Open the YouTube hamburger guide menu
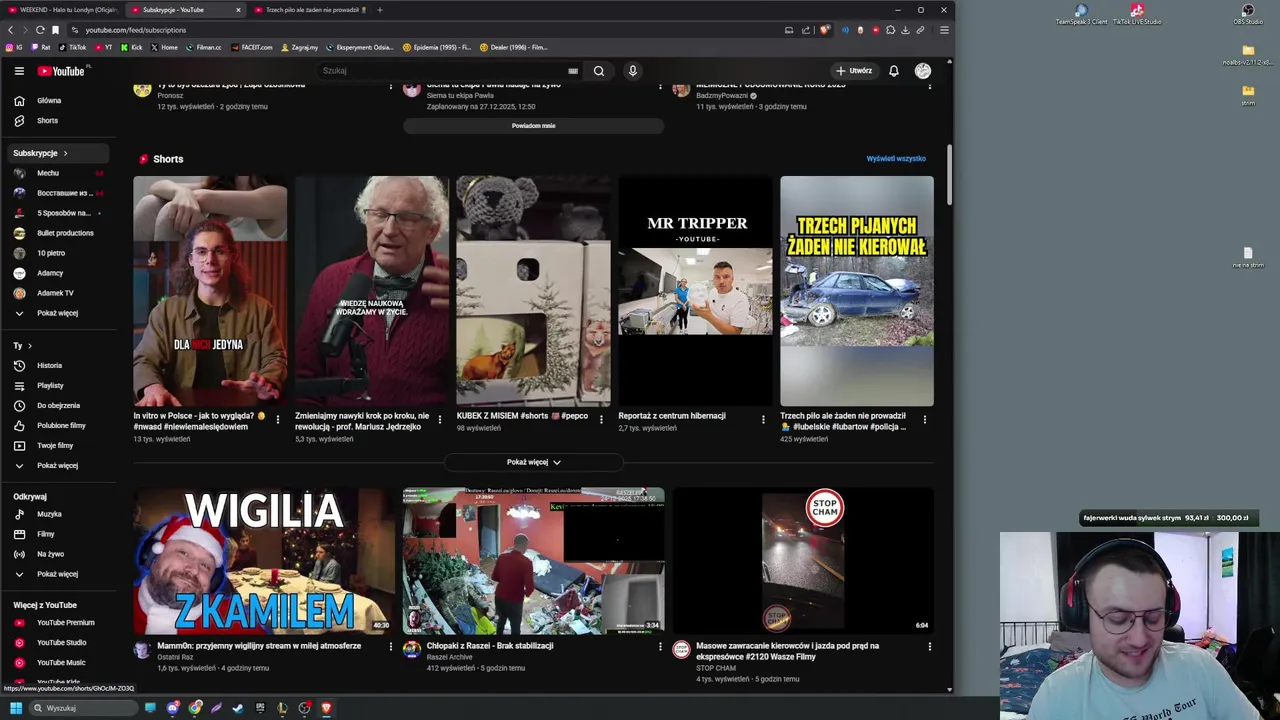Screen dimensions: 1280x720 [x=19, y=71]
